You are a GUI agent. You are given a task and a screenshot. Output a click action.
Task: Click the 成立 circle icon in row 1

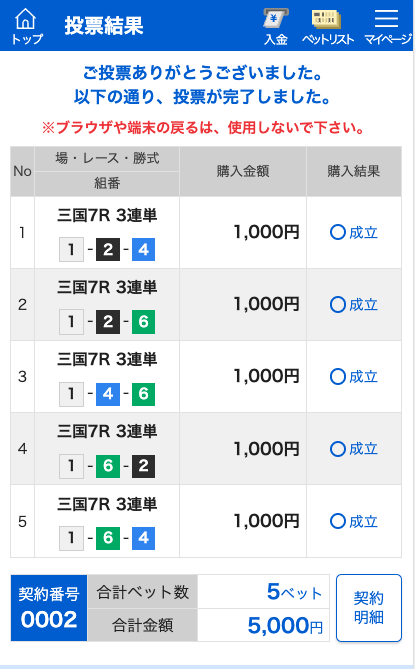tap(337, 233)
